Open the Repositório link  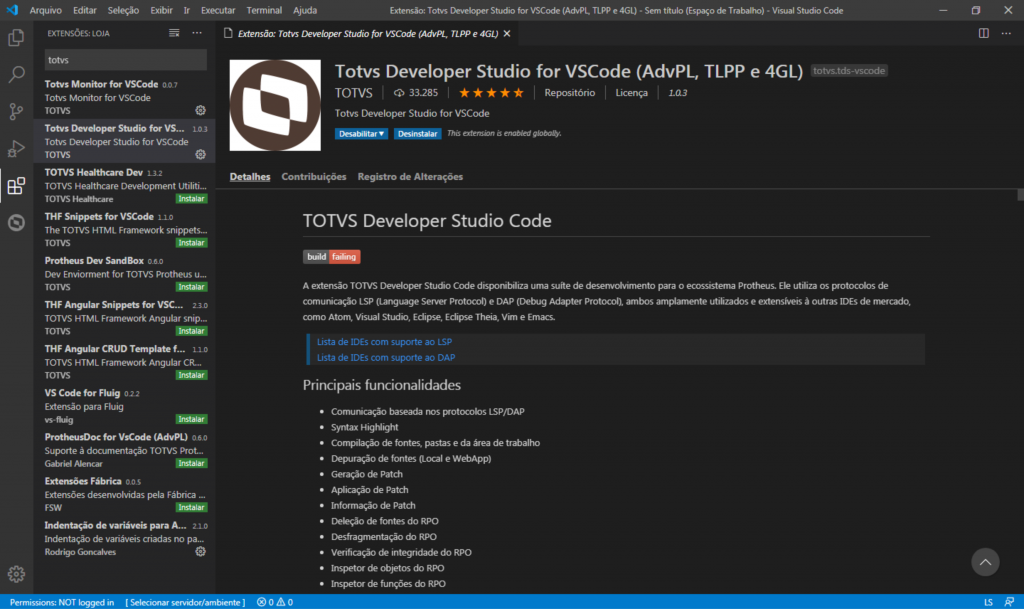coord(569,93)
